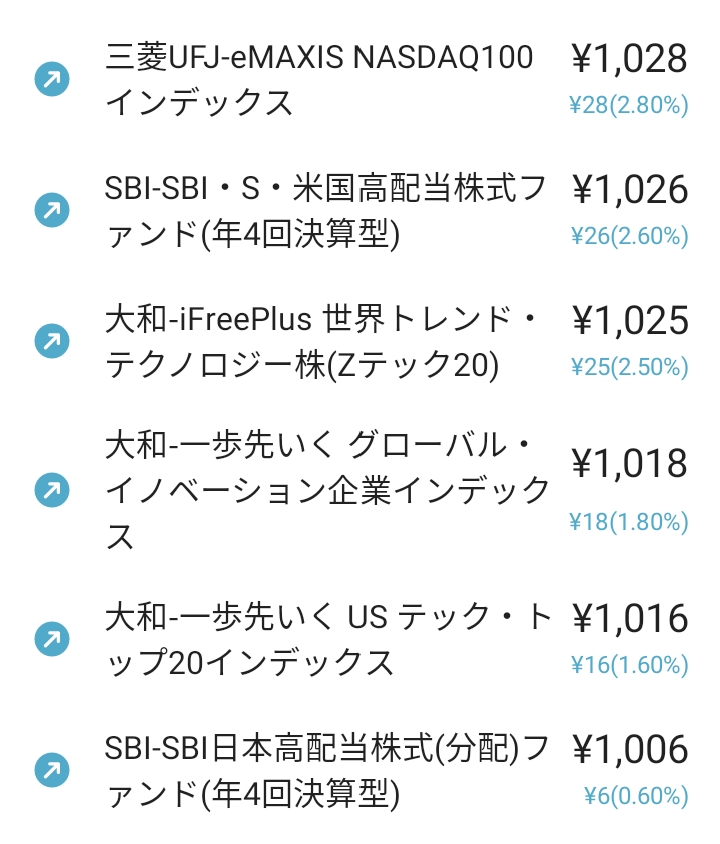Tap the up-arrow icon beside グローバル・イノベーション企業インデックス
Screen dimensions: 720x844
[52, 490]
